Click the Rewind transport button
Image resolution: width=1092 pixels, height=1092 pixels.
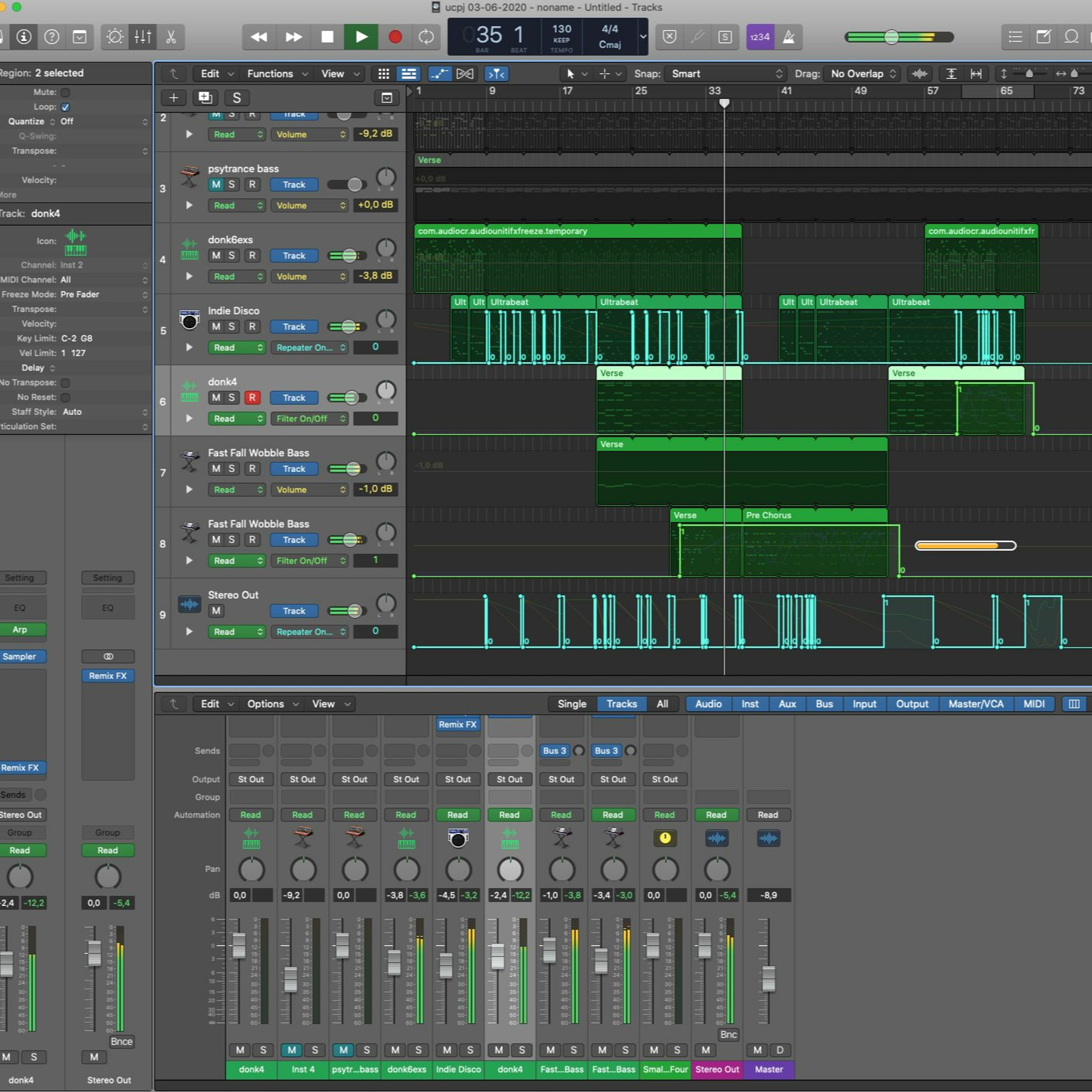click(259, 37)
